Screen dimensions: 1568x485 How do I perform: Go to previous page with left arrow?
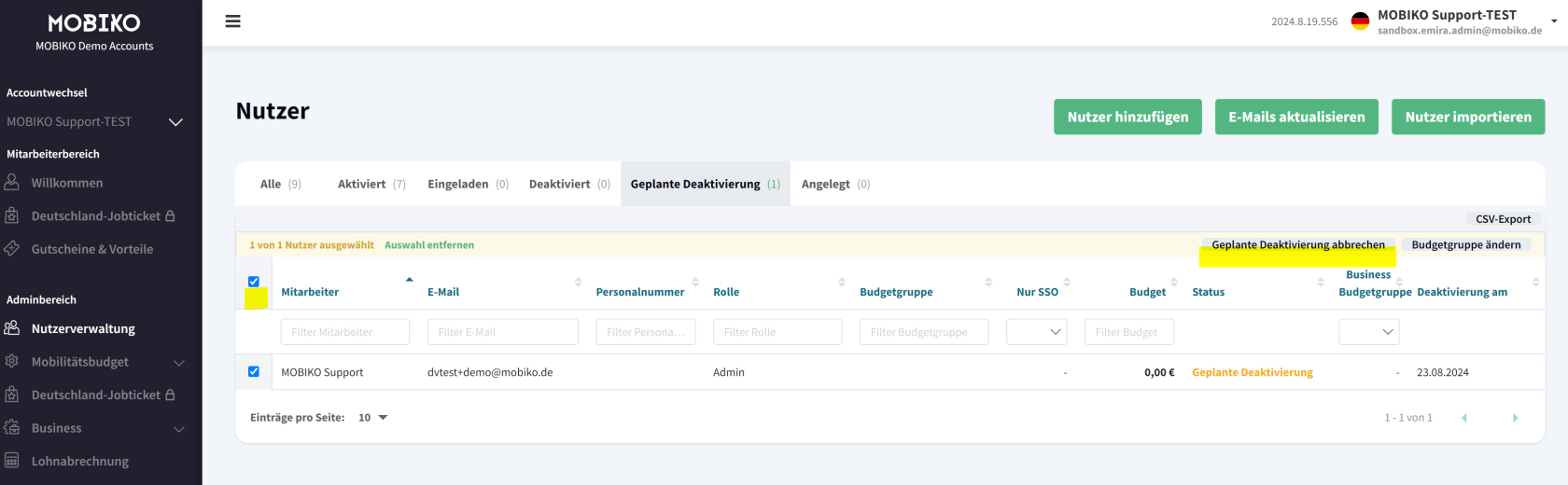click(x=1464, y=418)
